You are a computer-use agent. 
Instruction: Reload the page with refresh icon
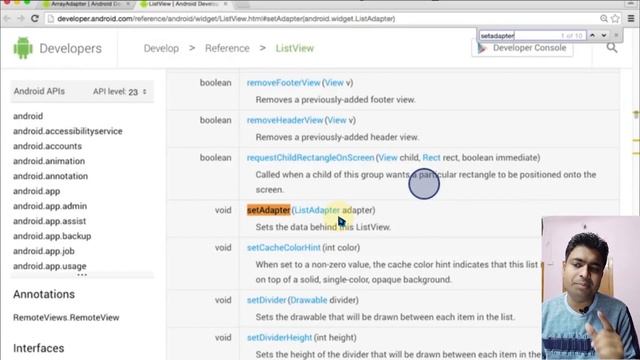[x=35, y=19]
